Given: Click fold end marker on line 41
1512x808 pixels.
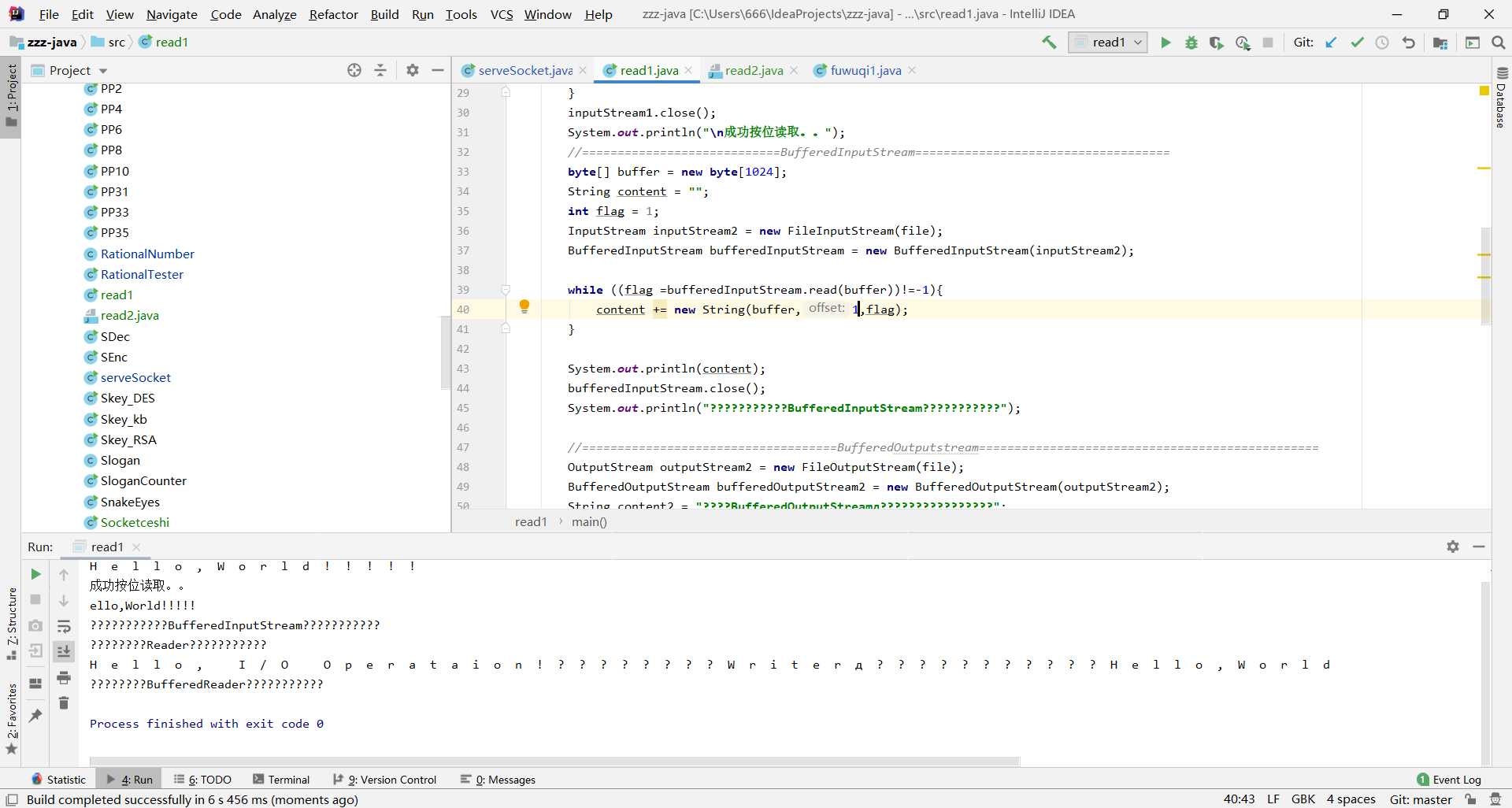Looking at the screenshot, I should pyautogui.click(x=506, y=328).
